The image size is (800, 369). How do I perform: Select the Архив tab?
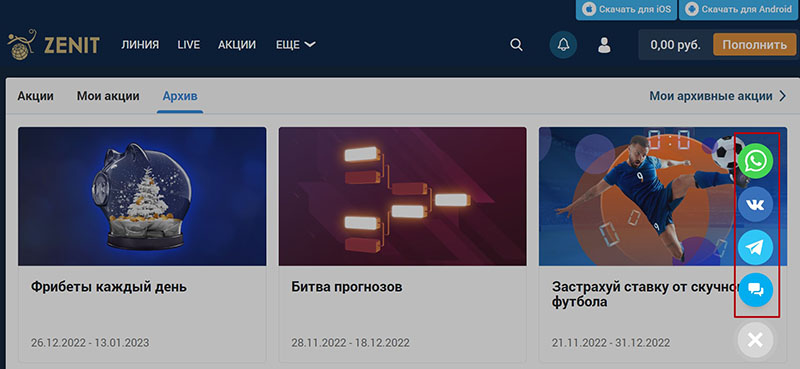(x=180, y=96)
